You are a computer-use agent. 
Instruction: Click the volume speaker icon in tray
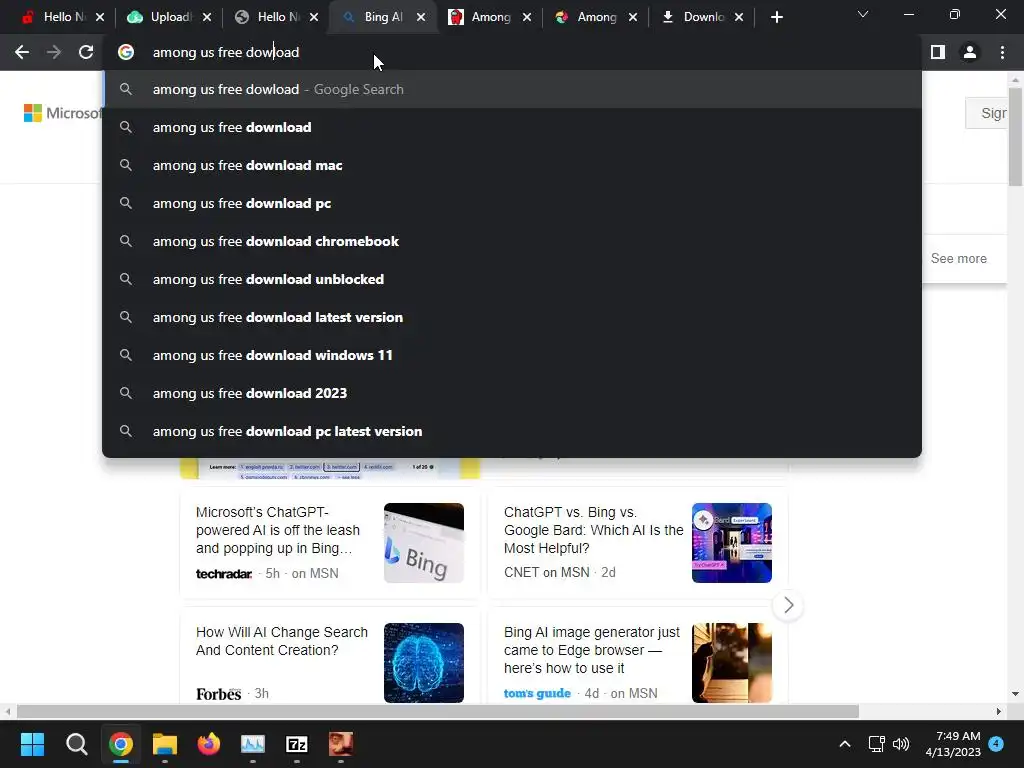click(901, 744)
